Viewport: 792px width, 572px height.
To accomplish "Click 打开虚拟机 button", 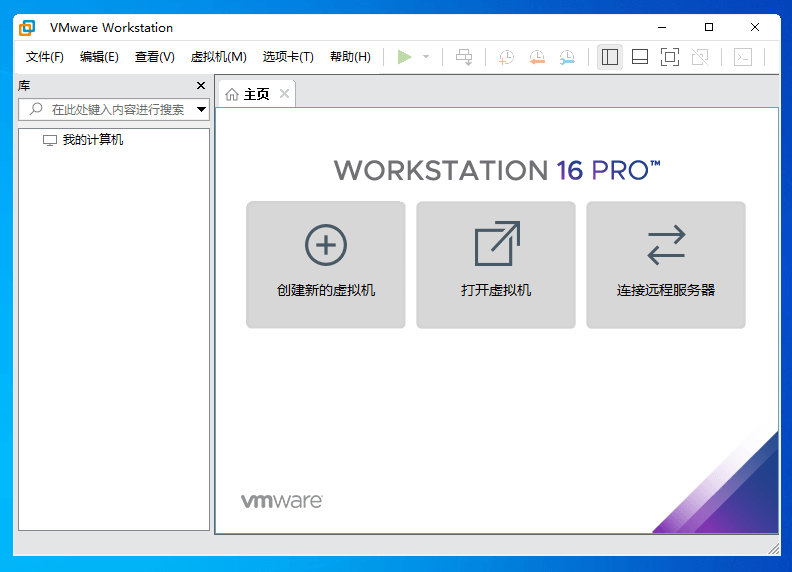I will pyautogui.click(x=496, y=265).
